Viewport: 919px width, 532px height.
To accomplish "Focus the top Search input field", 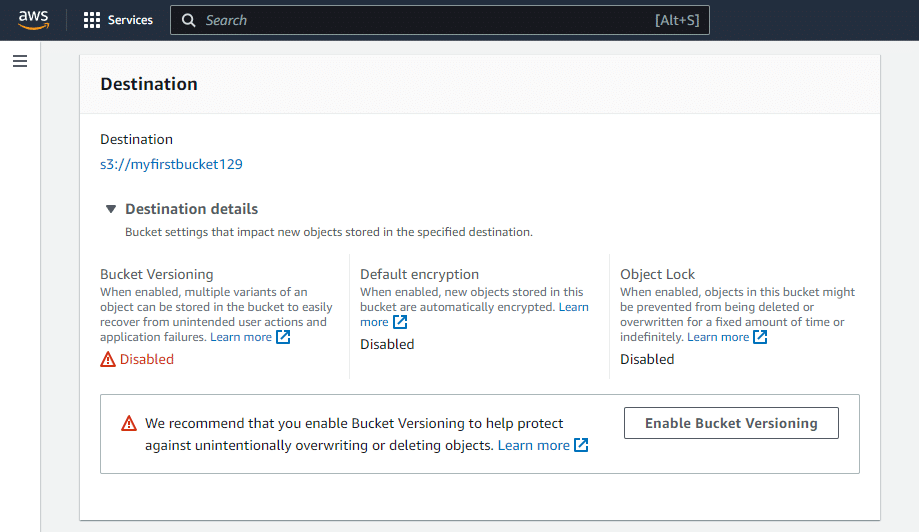I will point(420,20).
